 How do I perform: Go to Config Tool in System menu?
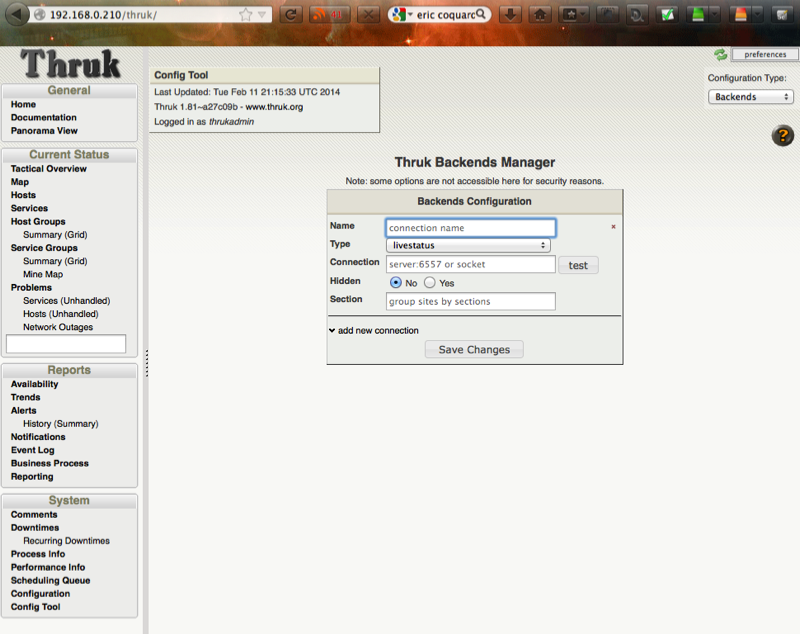[x=35, y=607]
